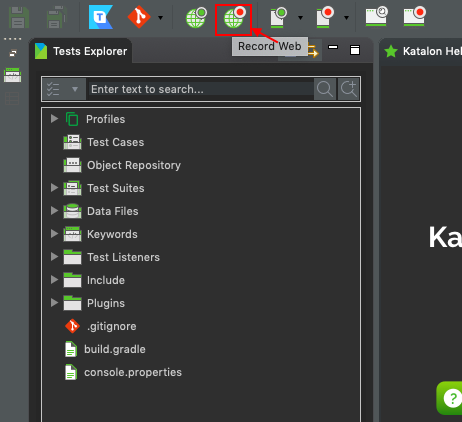
Task: Click the Save toolbar icon
Action: (19, 17)
